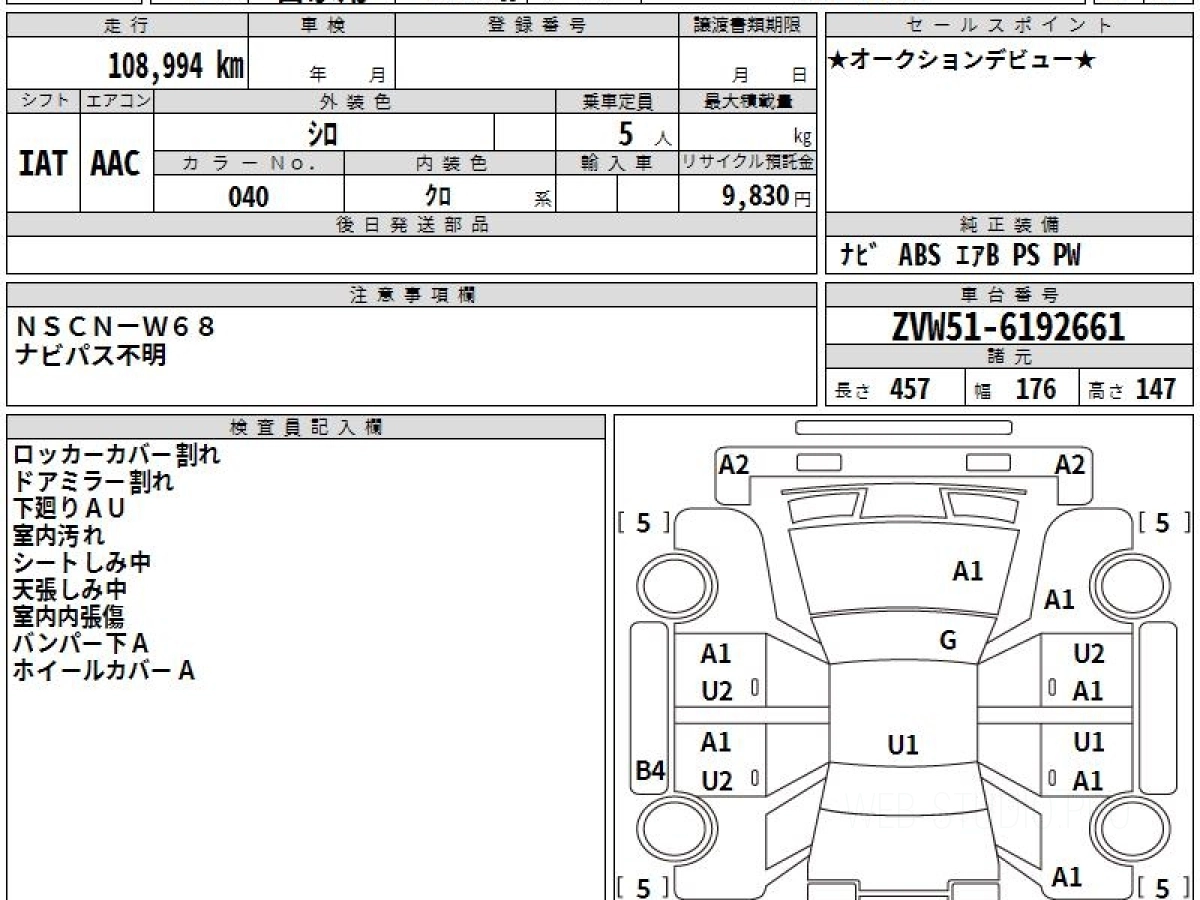The height and width of the screenshot is (900, 1200).
Task: Click the エアコン header cell
Action: pyautogui.click(x=117, y=101)
